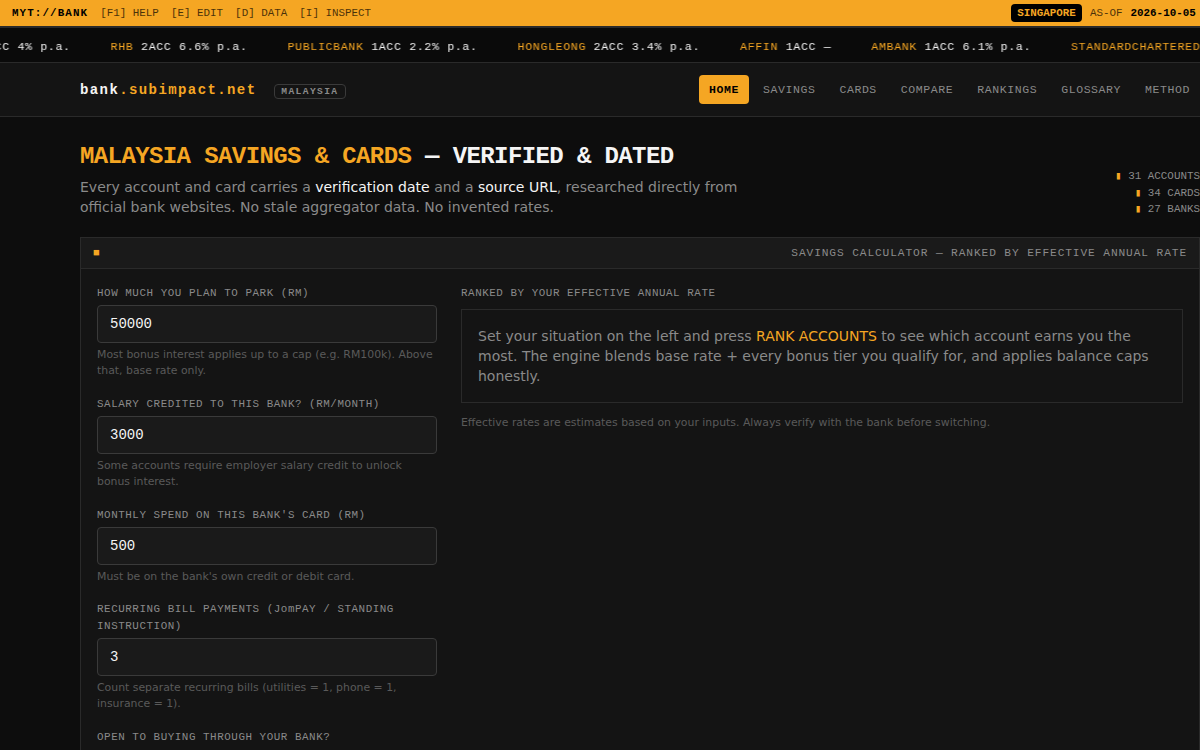Click 'OPEN TO BUYING THROUGH YOUR BANK?' label
1200x750 pixels.
(213, 737)
